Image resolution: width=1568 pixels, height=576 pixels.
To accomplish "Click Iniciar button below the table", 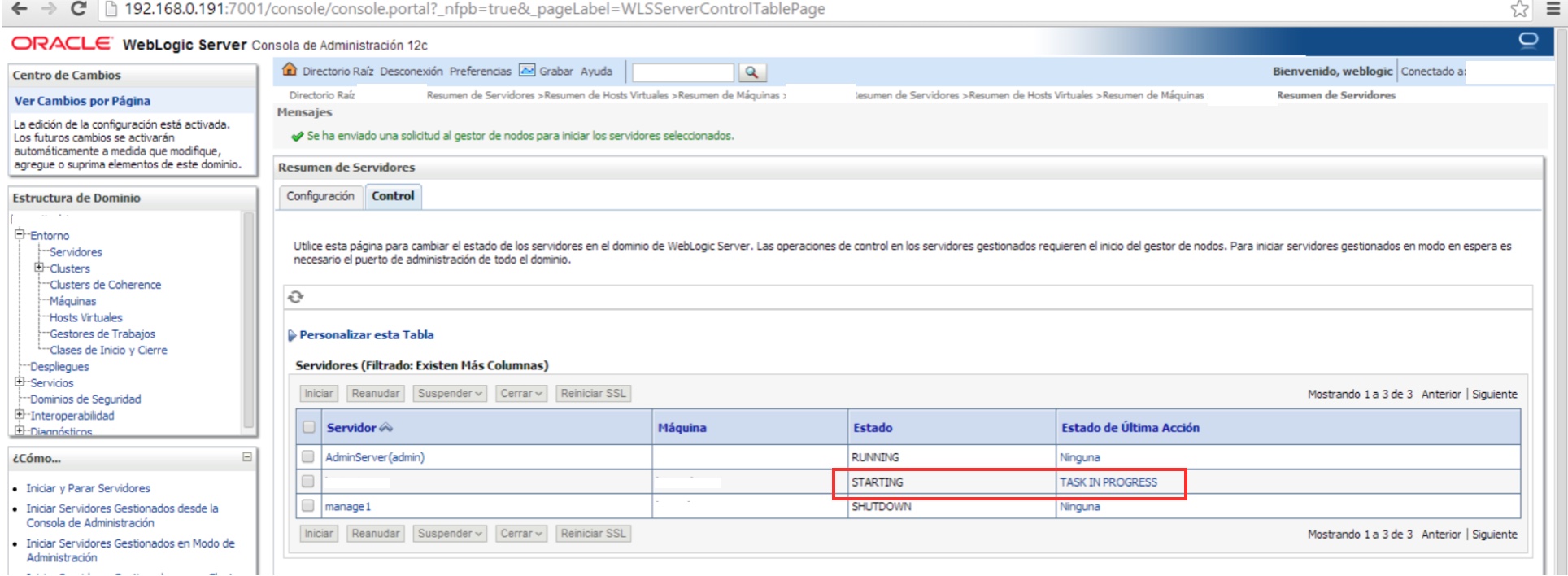I will click(x=319, y=534).
